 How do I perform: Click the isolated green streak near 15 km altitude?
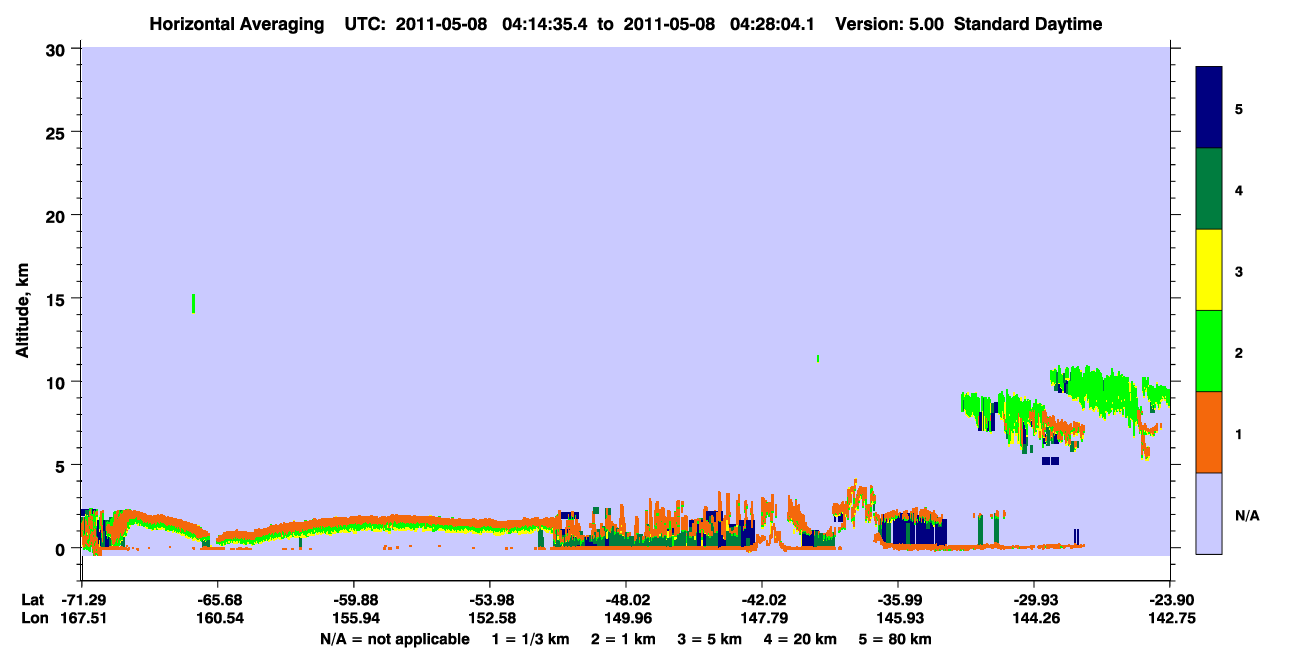(x=193, y=303)
